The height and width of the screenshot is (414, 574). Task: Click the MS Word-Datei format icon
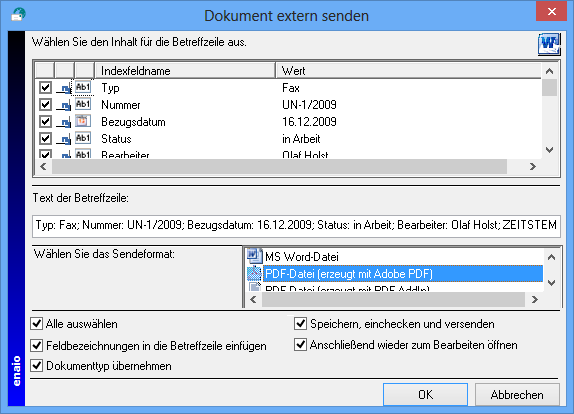254,256
